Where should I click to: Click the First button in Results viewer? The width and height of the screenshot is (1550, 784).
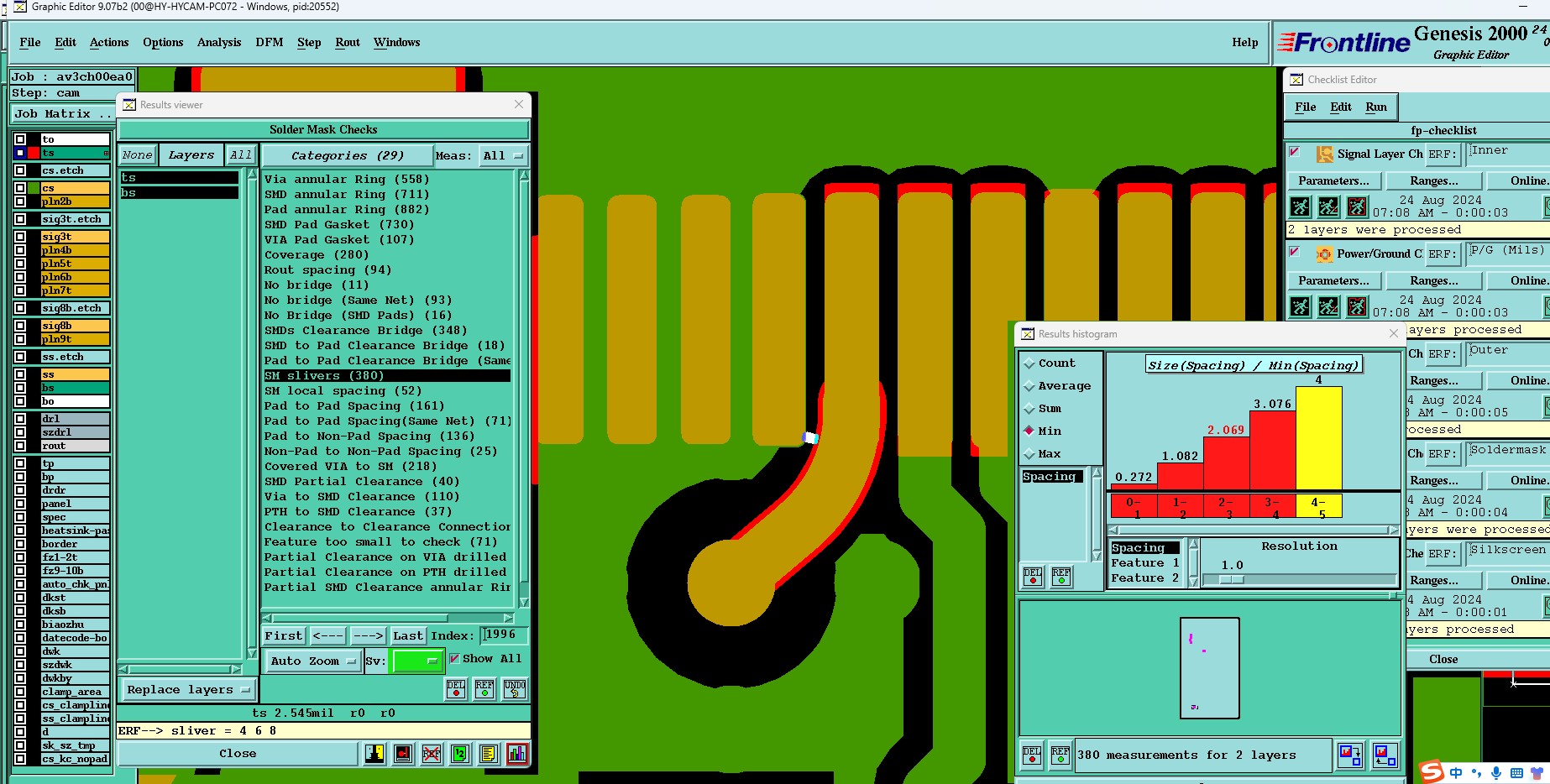284,636
